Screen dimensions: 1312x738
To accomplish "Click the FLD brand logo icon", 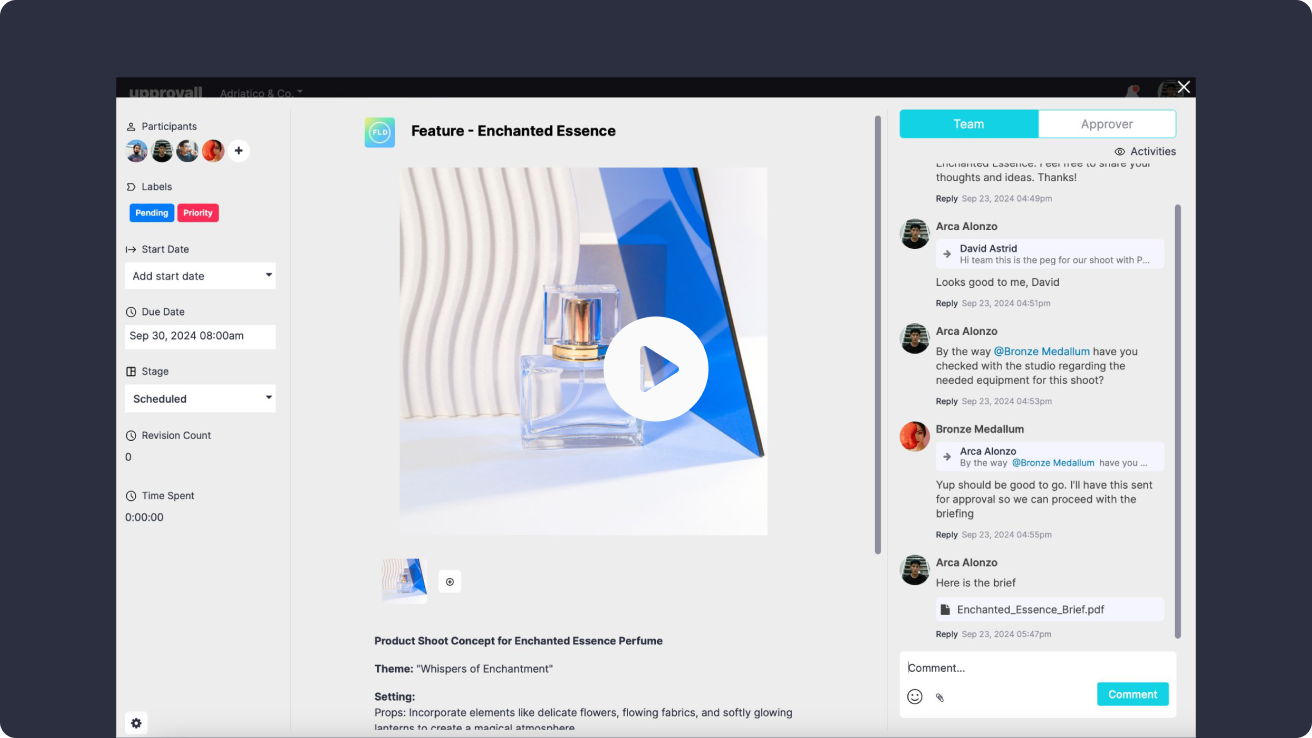I will pyautogui.click(x=380, y=132).
